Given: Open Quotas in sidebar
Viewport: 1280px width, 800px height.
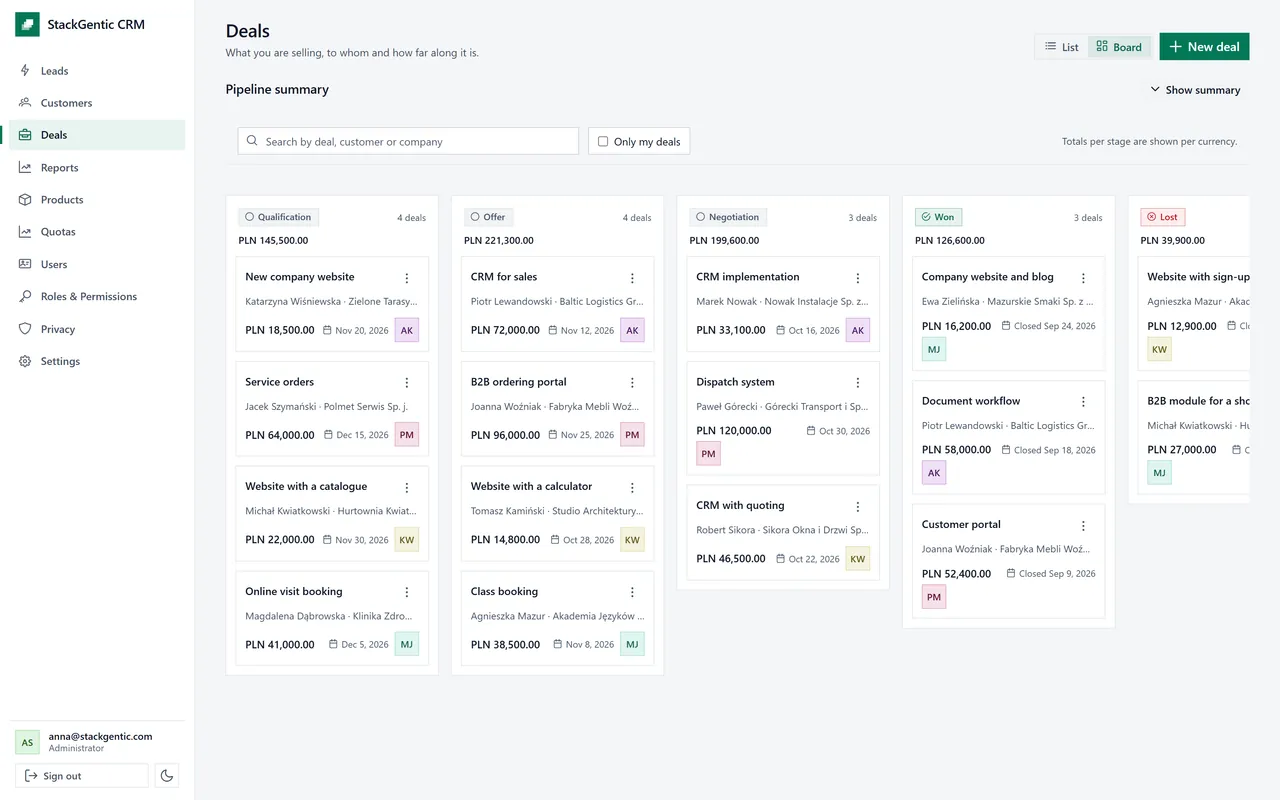Looking at the screenshot, I should [x=97, y=232].
